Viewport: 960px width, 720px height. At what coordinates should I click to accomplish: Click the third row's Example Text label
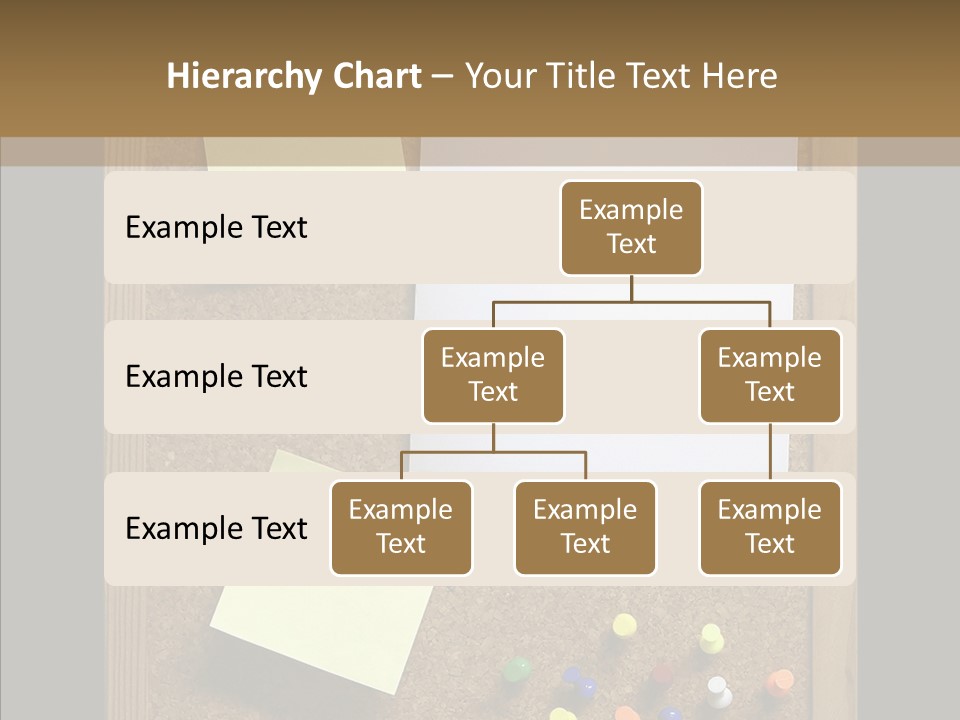click(216, 529)
